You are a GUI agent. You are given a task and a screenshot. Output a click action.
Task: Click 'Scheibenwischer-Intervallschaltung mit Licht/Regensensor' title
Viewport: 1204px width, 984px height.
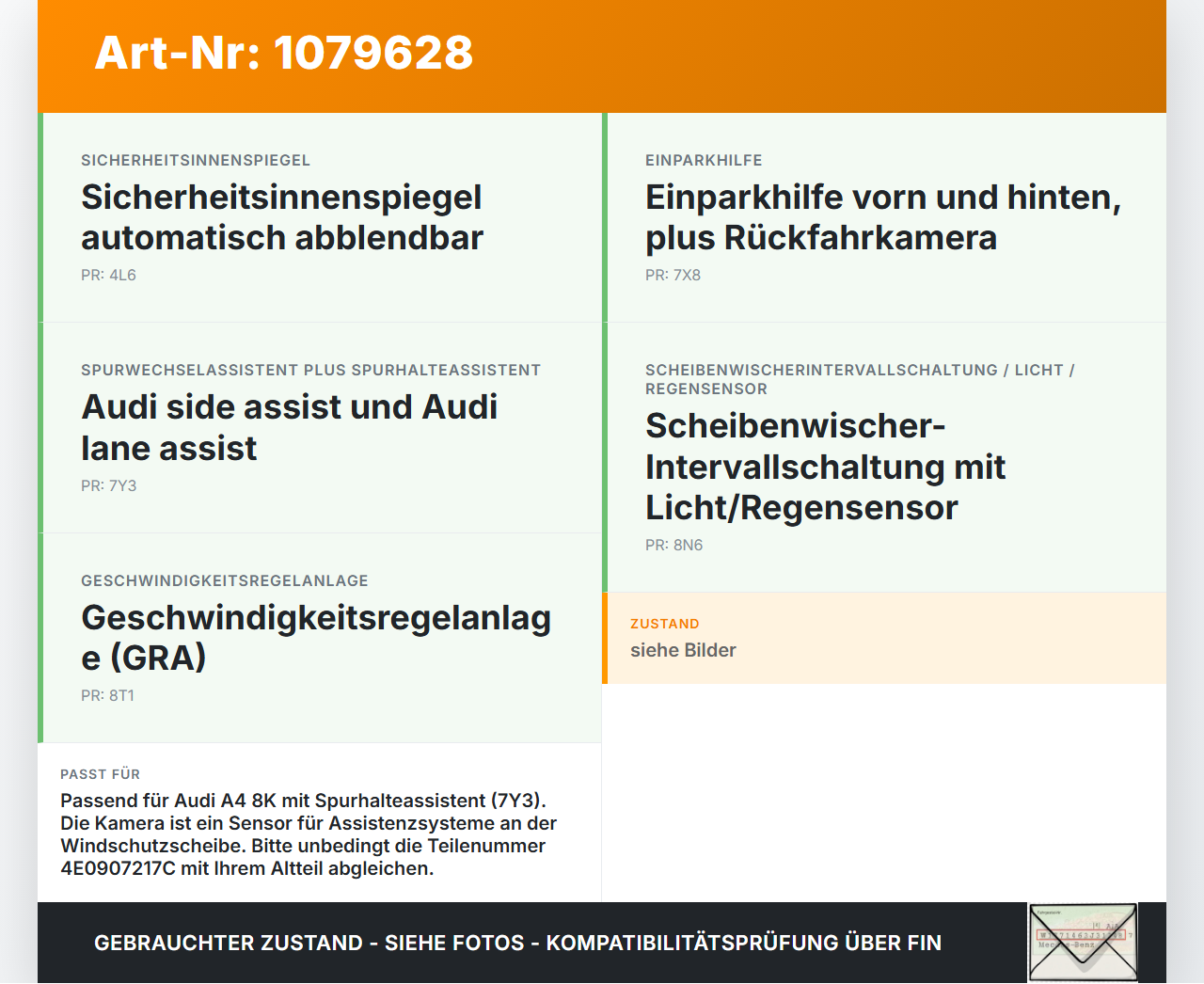(826, 467)
